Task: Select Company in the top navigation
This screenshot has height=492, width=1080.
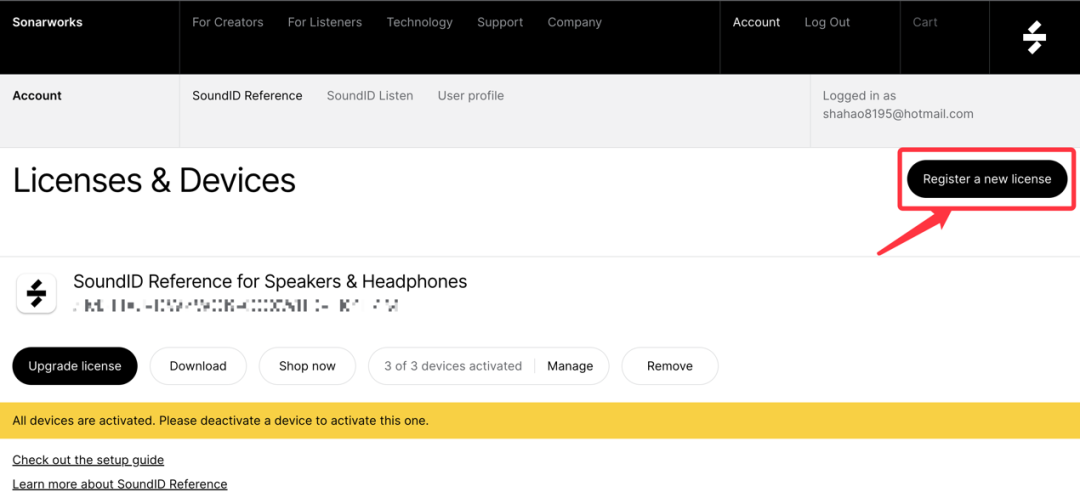Action: [574, 22]
